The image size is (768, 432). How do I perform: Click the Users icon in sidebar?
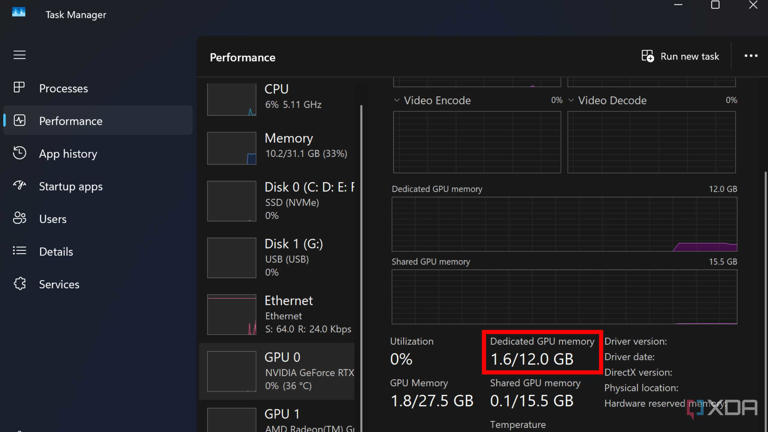pos(19,218)
